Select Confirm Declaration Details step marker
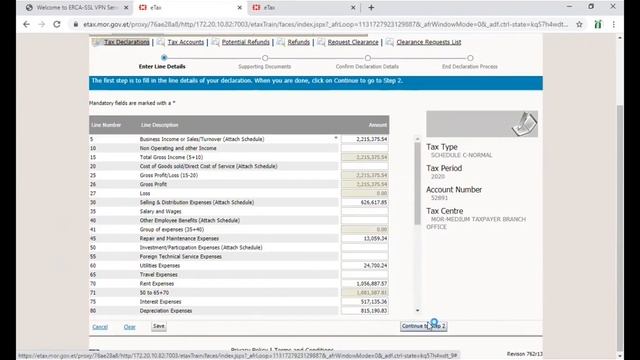640x360 pixels. 368,58
